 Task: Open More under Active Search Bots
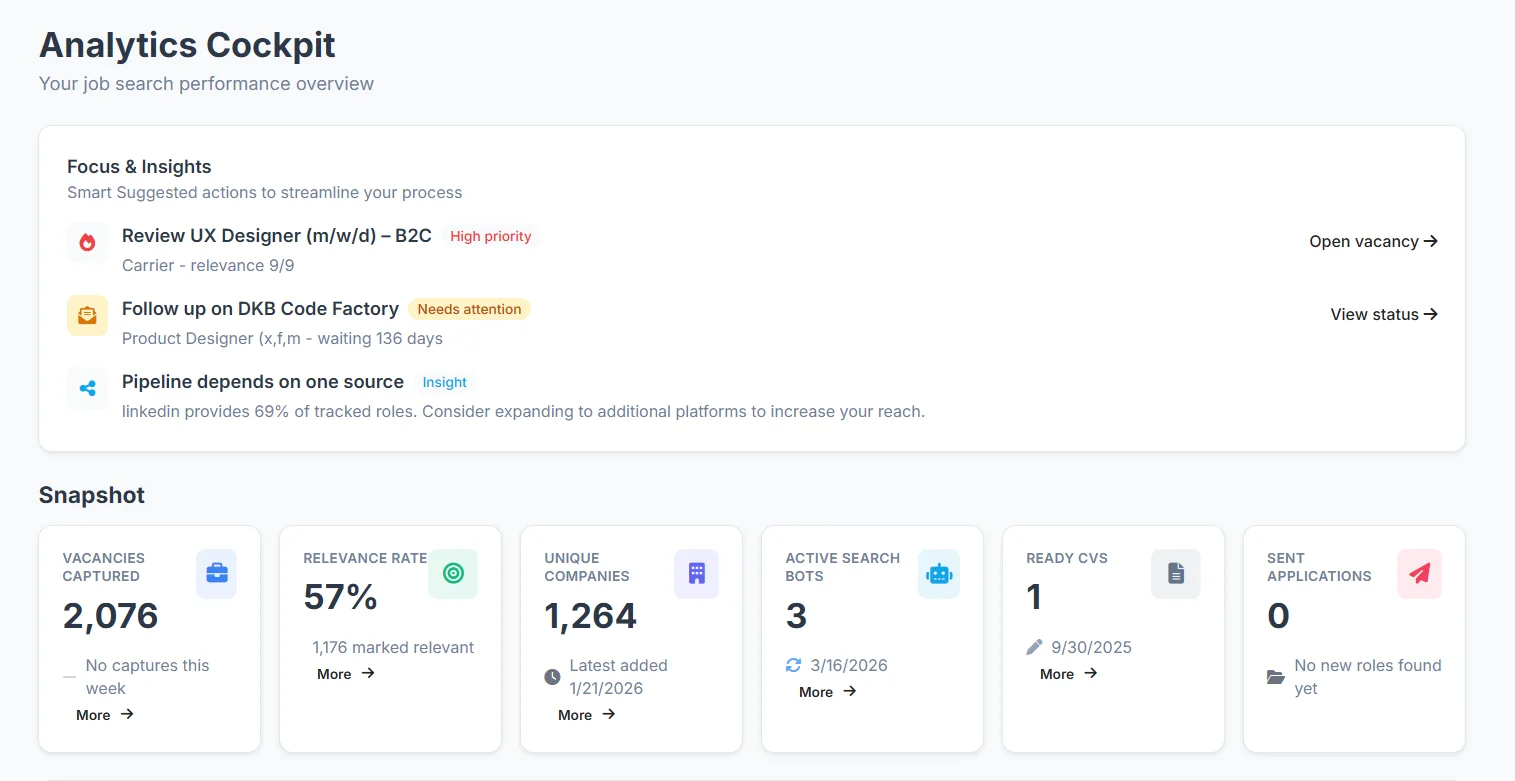pos(828,692)
